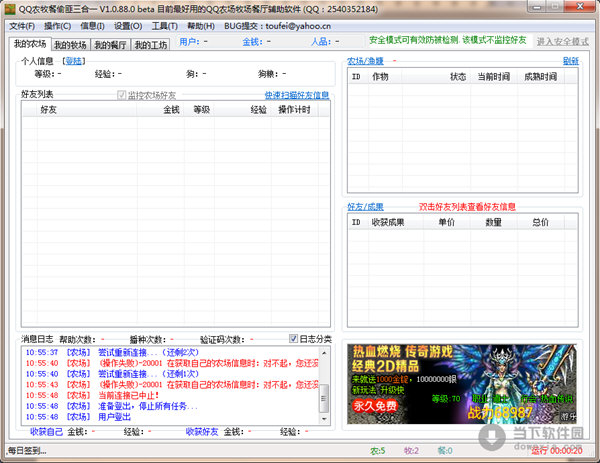Open the 帮助(H) menu
The image size is (600, 463).
[x=201, y=26]
